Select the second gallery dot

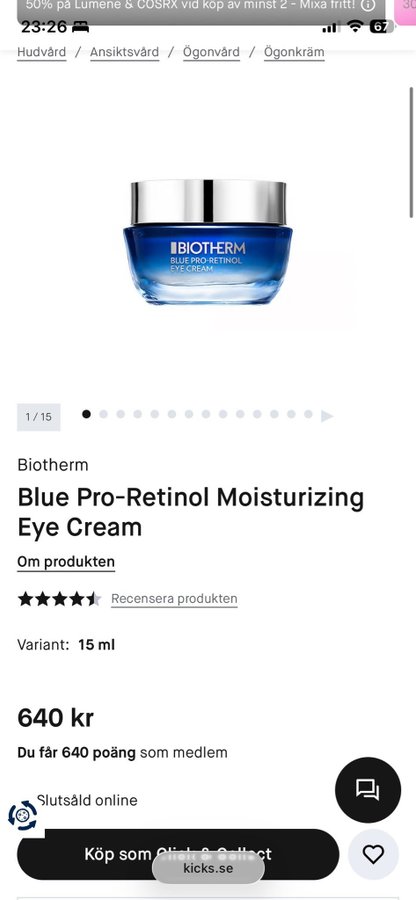point(103,414)
